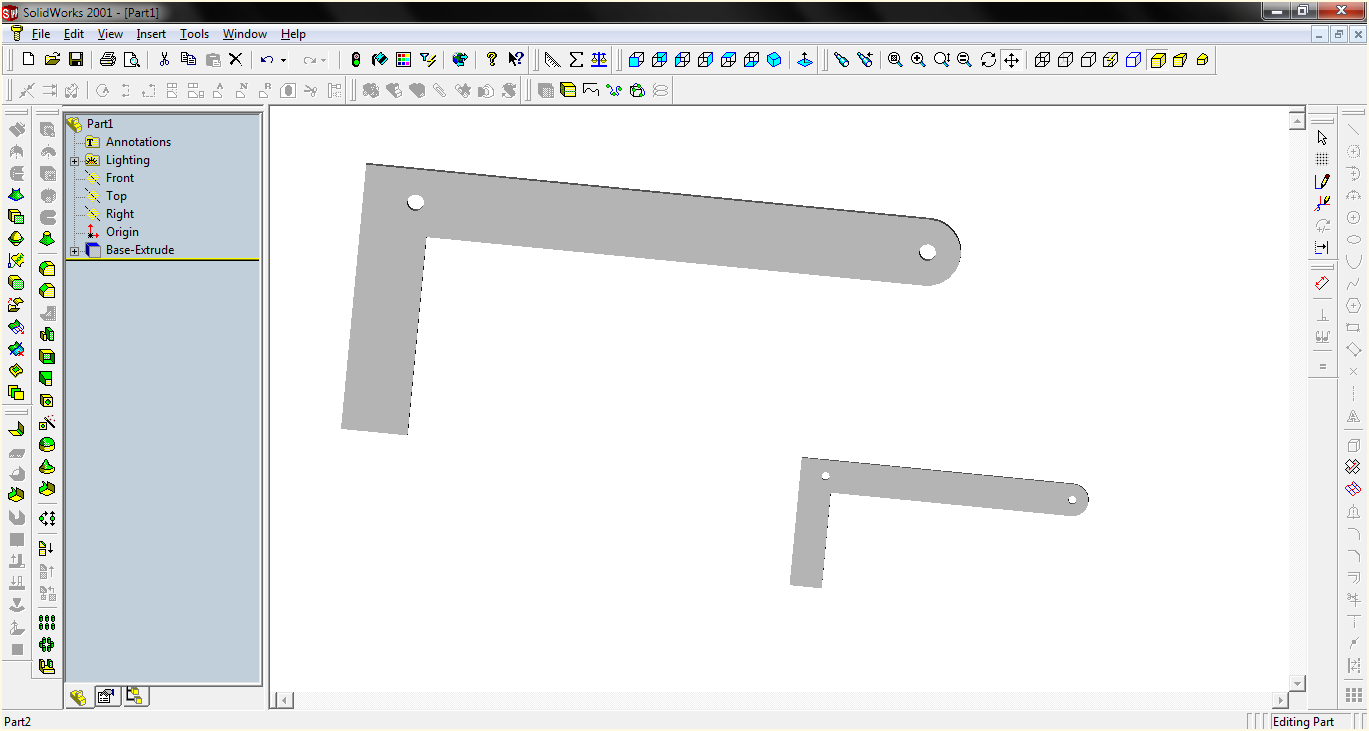This screenshot has height=731, width=1369.
Task: Switch to the PropertyManager tab
Action: tap(106, 697)
